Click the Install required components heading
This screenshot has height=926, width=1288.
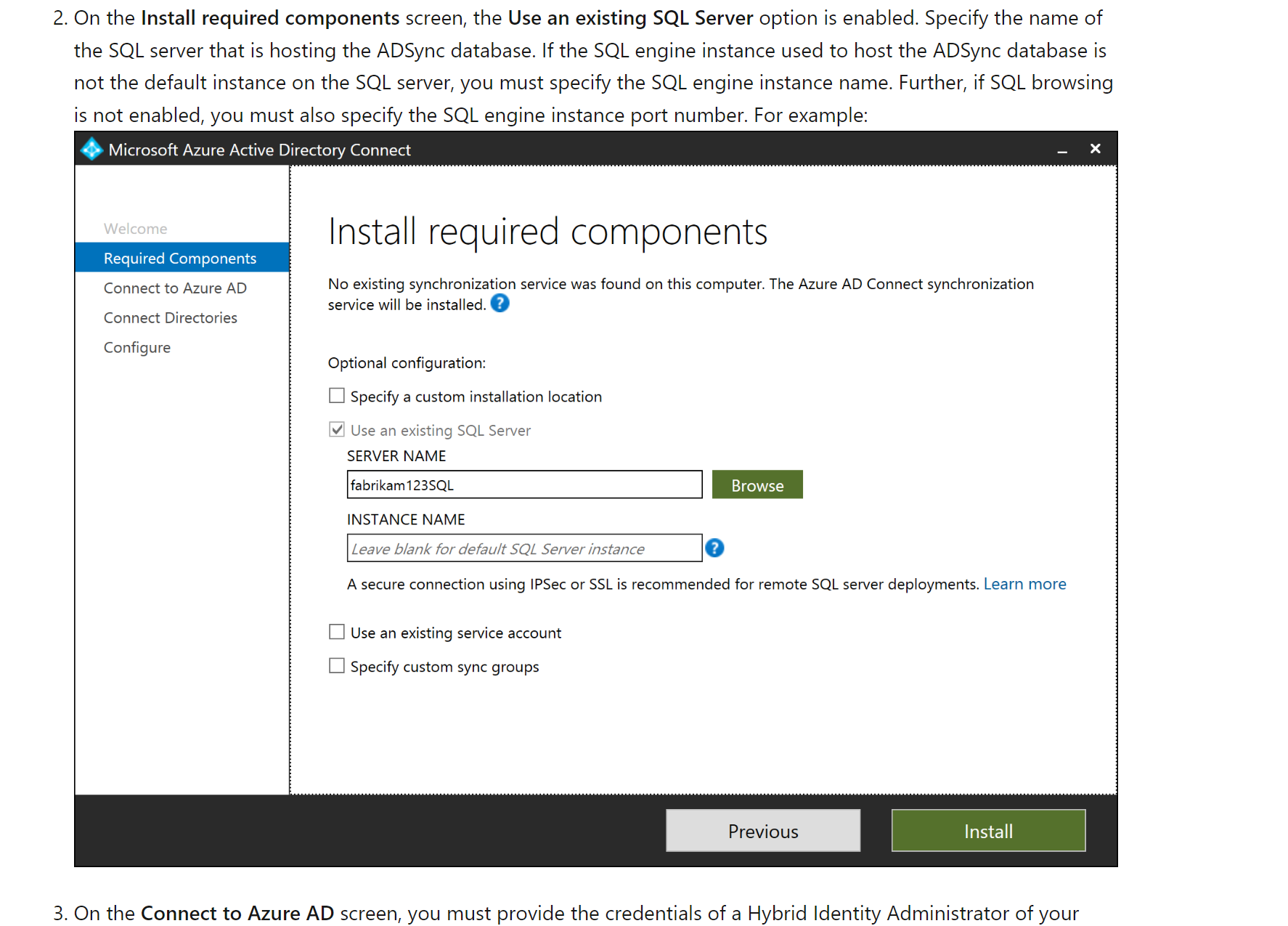click(547, 232)
